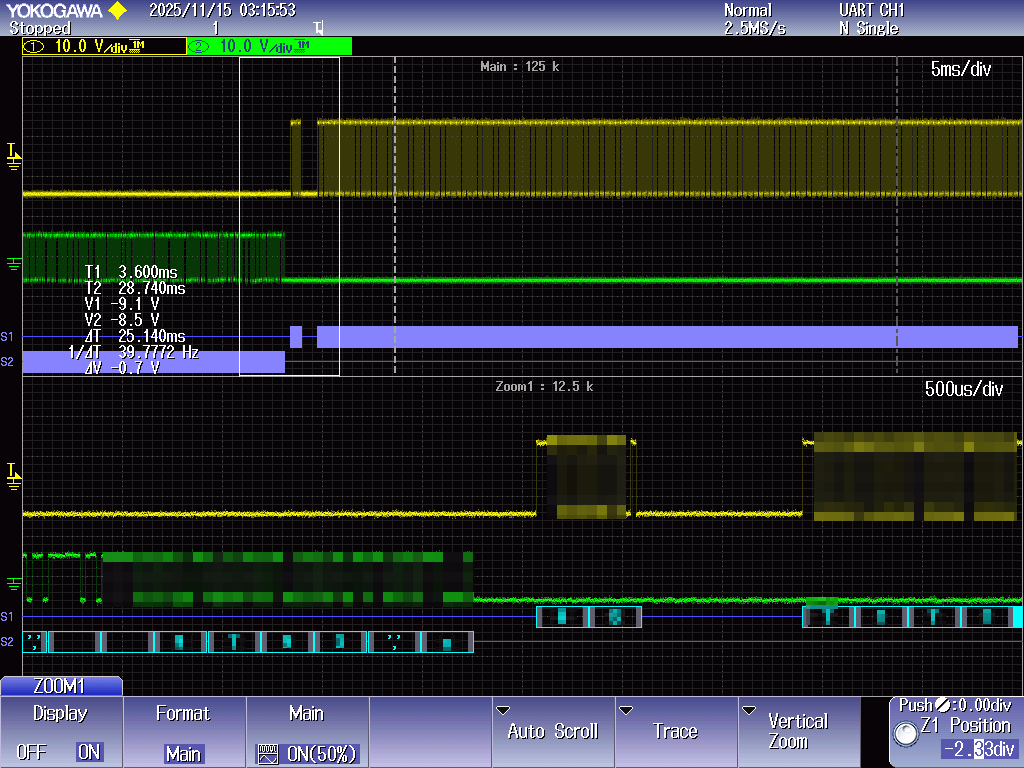Open the Trace selection menu
Image resolution: width=1024 pixels, height=768 pixels.
(674, 731)
